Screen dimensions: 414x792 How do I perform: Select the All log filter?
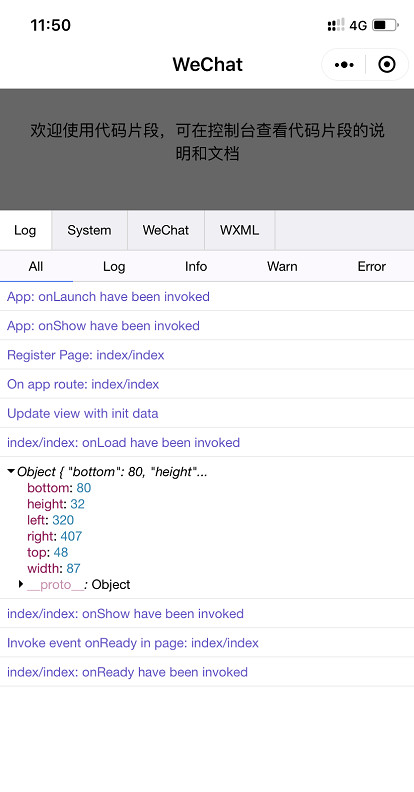[36, 266]
